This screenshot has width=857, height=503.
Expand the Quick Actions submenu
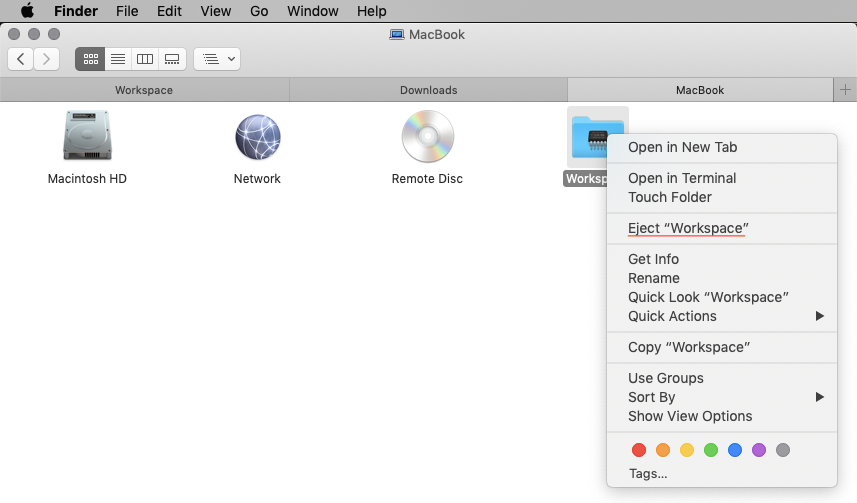pyautogui.click(x=722, y=316)
